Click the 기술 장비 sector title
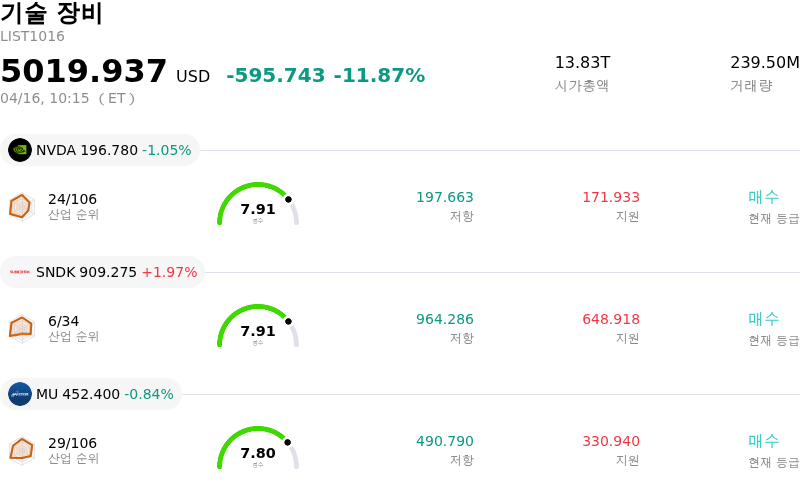The image size is (800, 488). (x=52, y=14)
